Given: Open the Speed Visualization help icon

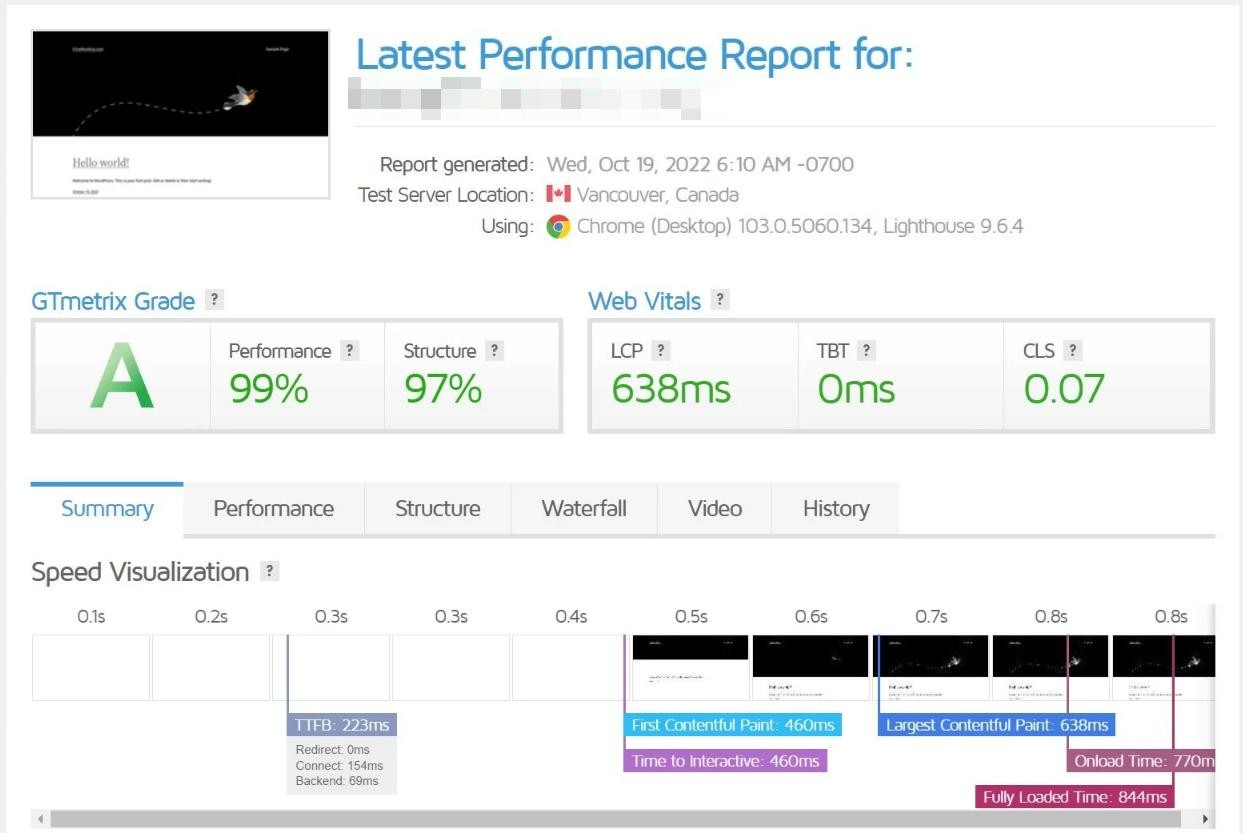Looking at the screenshot, I should pos(268,572).
